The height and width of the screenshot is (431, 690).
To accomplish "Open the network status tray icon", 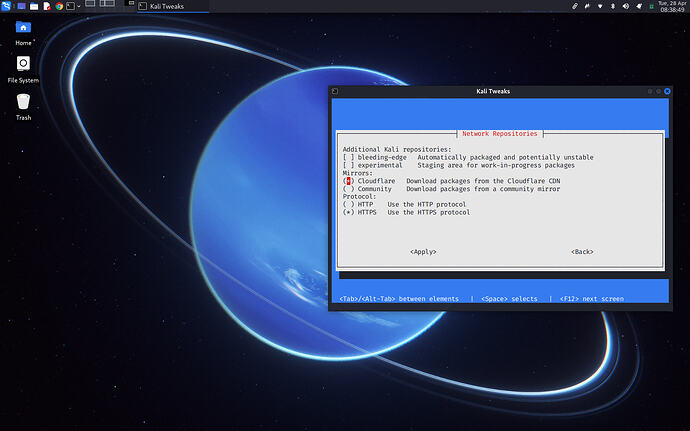I will 600,6.
